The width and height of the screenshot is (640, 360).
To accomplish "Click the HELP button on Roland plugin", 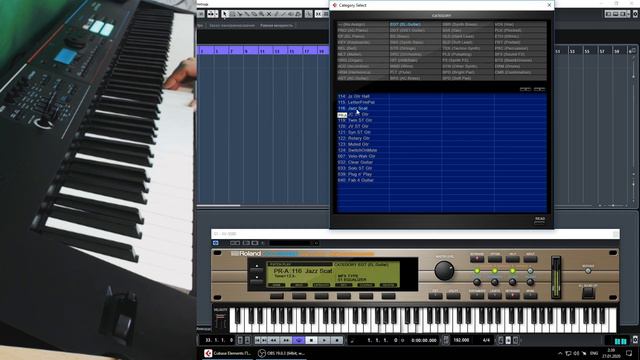I will (513, 259).
